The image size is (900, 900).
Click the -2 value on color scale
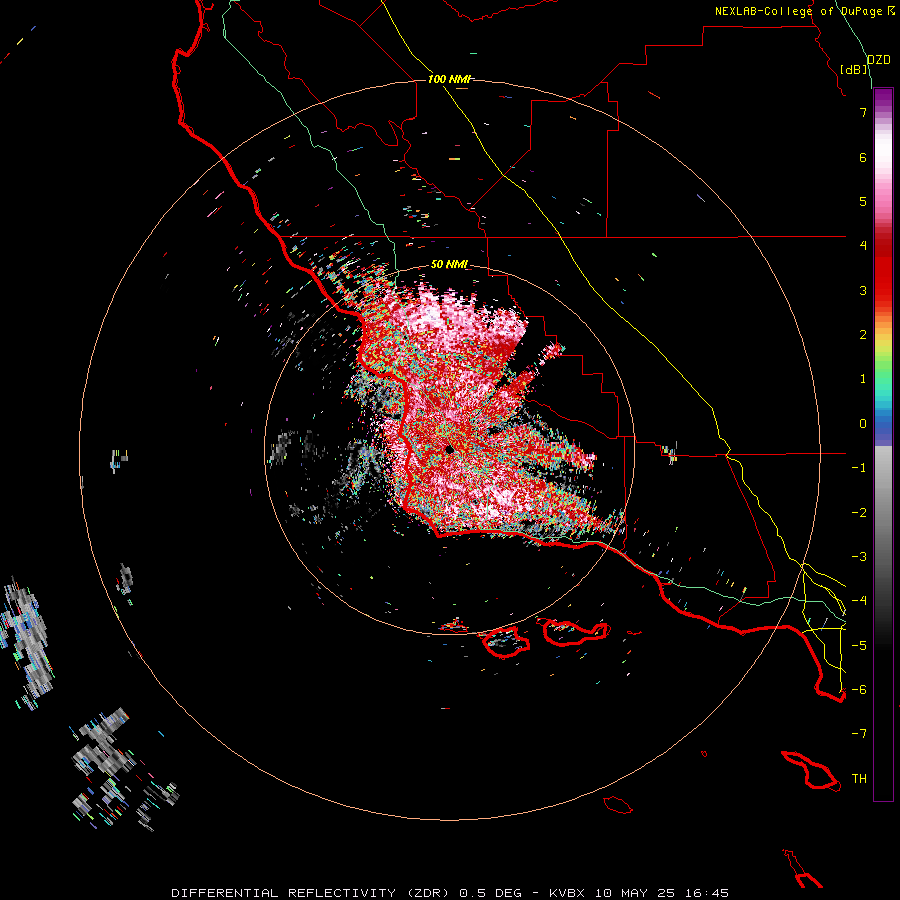pos(859,512)
